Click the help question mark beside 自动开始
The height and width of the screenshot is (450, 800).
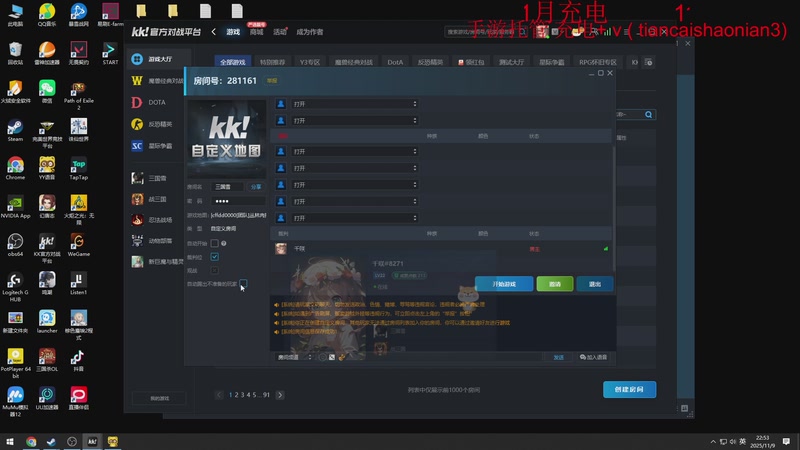(x=223, y=243)
